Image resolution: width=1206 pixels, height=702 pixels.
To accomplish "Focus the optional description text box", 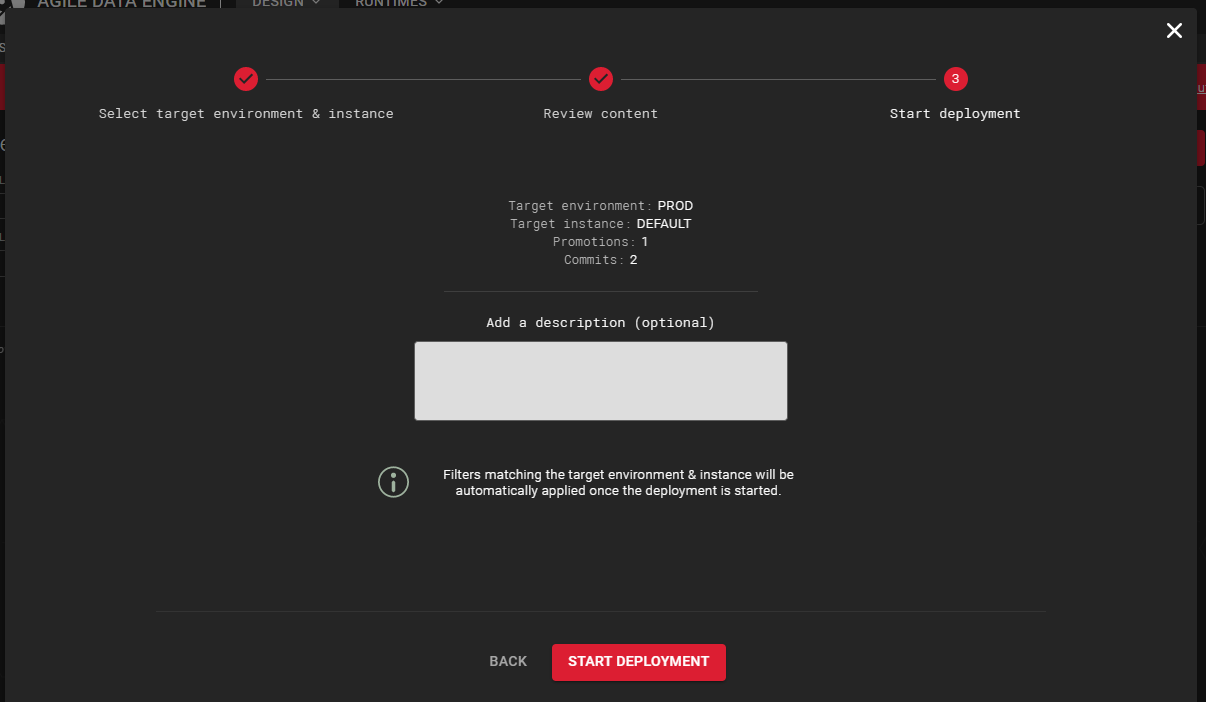I will (600, 381).
